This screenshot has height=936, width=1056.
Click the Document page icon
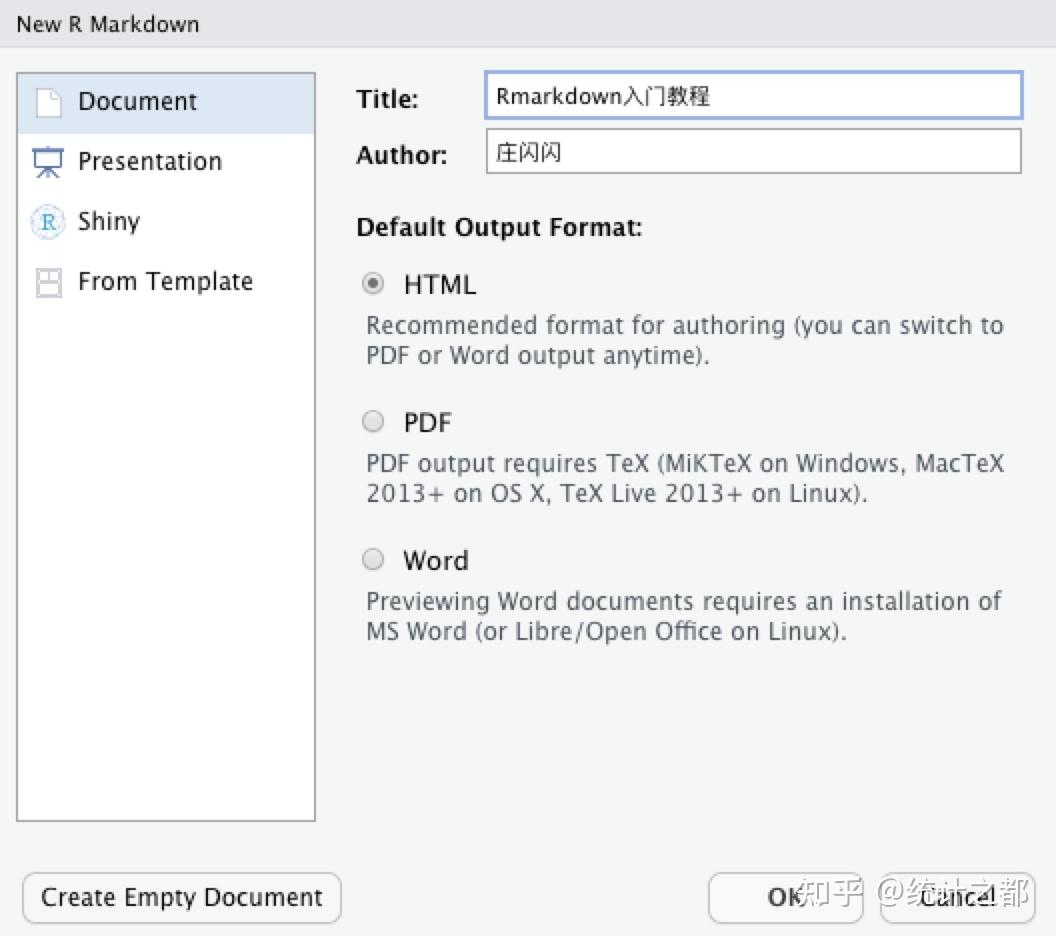[48, 102]
